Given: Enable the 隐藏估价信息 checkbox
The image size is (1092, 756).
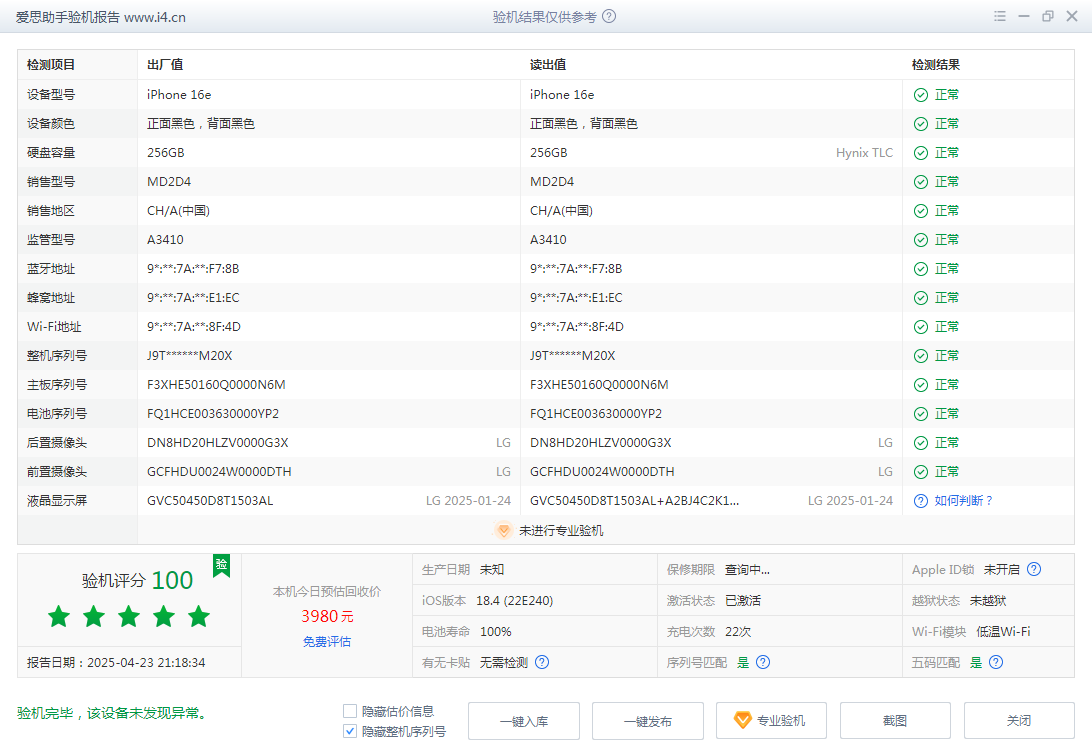Looking at the screenshot, I should [350, 711].
